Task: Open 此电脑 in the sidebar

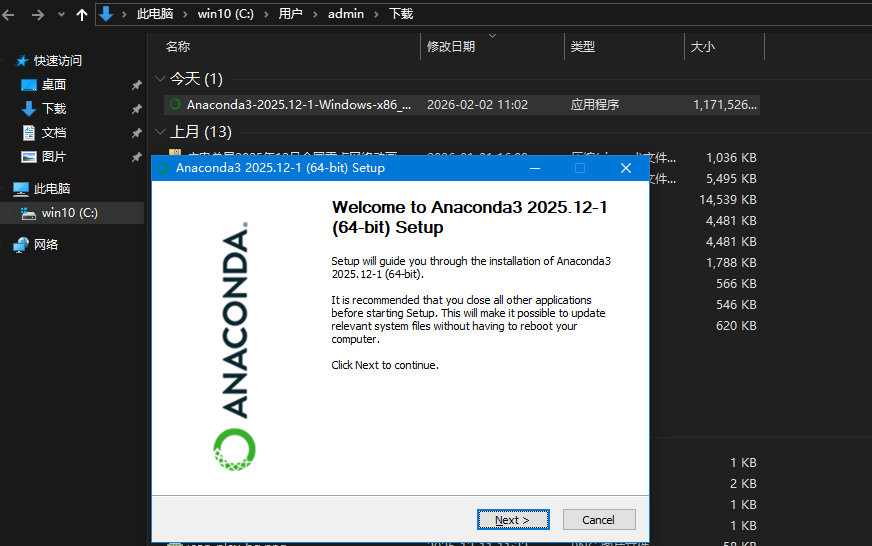Action: pos(52,188)
